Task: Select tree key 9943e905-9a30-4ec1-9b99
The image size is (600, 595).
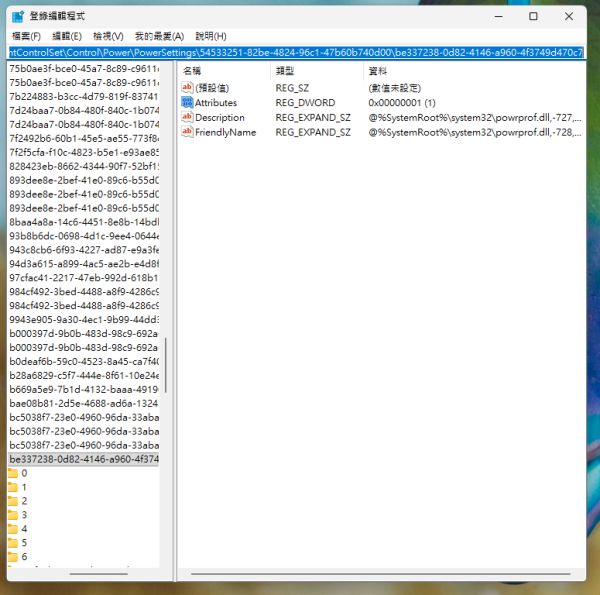Action: 84,320
